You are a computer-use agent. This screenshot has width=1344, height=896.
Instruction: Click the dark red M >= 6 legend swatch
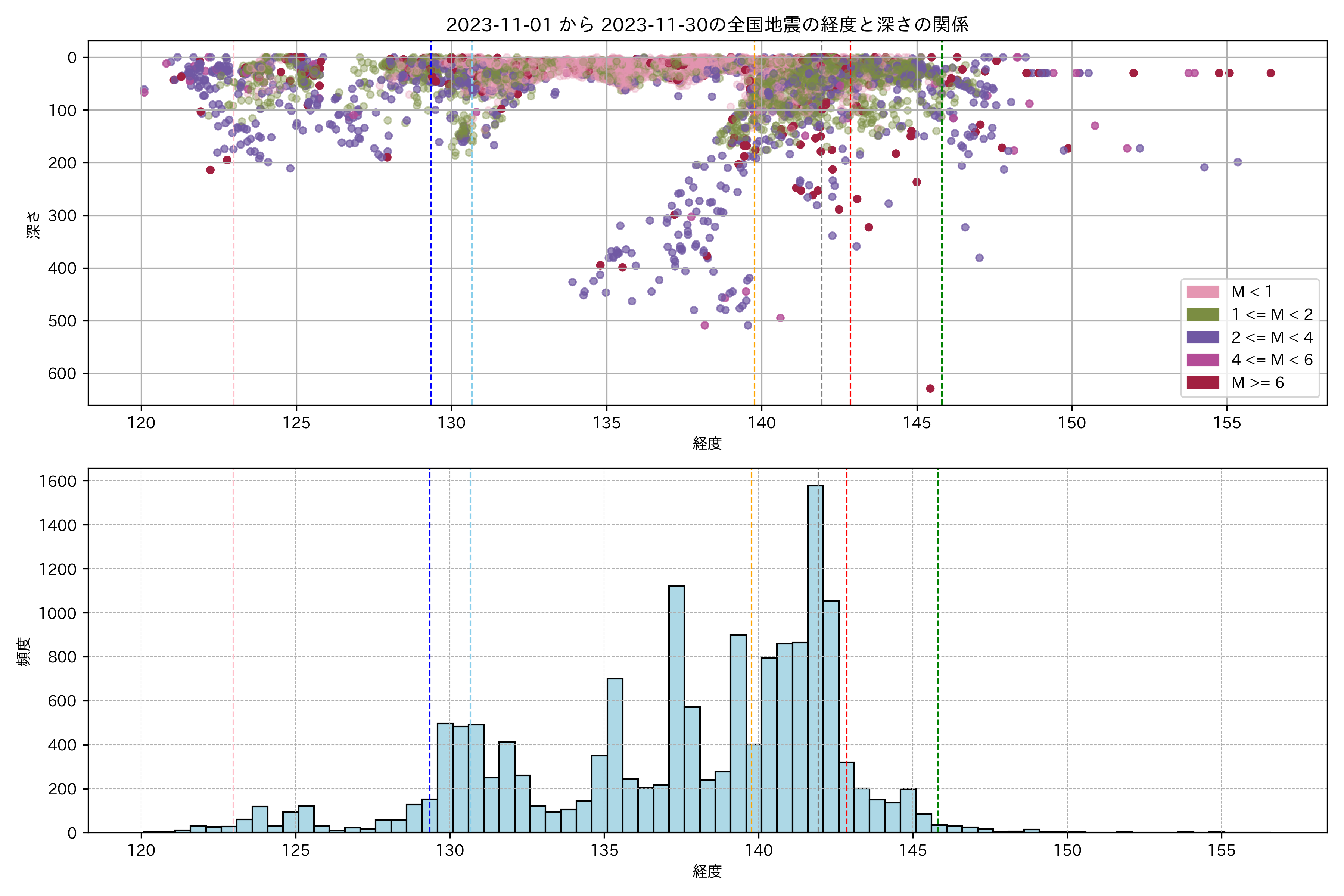1202,382
